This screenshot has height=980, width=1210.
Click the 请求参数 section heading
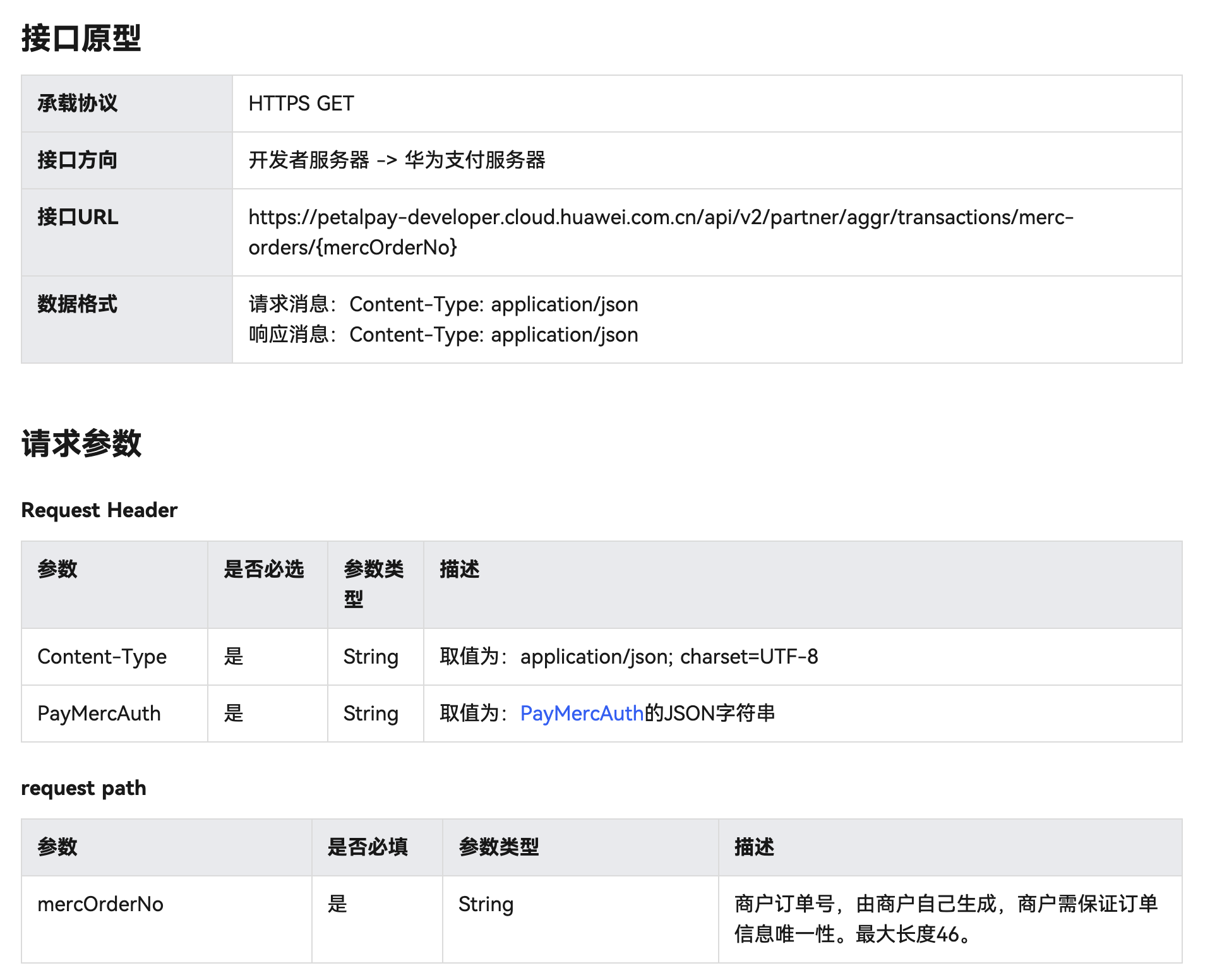81,443
